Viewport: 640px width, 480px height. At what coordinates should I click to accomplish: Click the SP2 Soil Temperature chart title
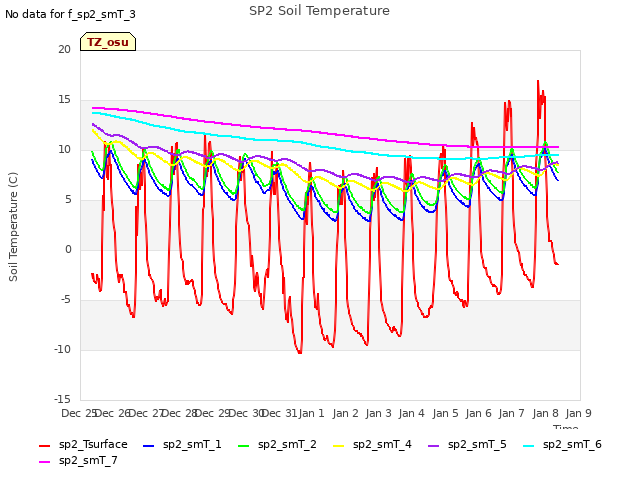coord(319,11)
